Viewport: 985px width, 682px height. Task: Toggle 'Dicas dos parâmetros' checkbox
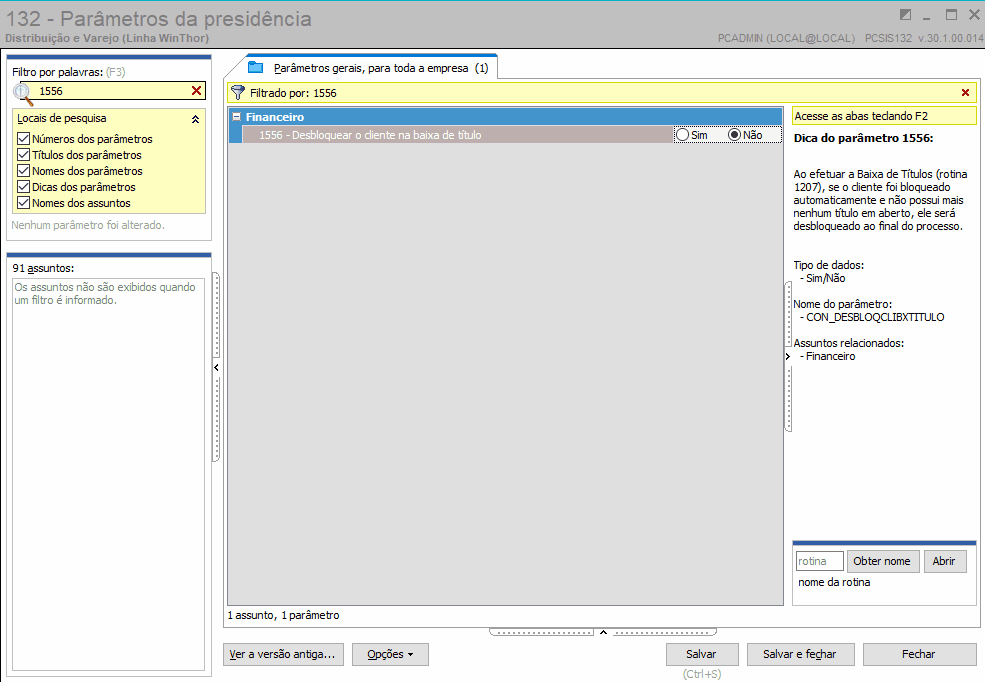[23, 187]
